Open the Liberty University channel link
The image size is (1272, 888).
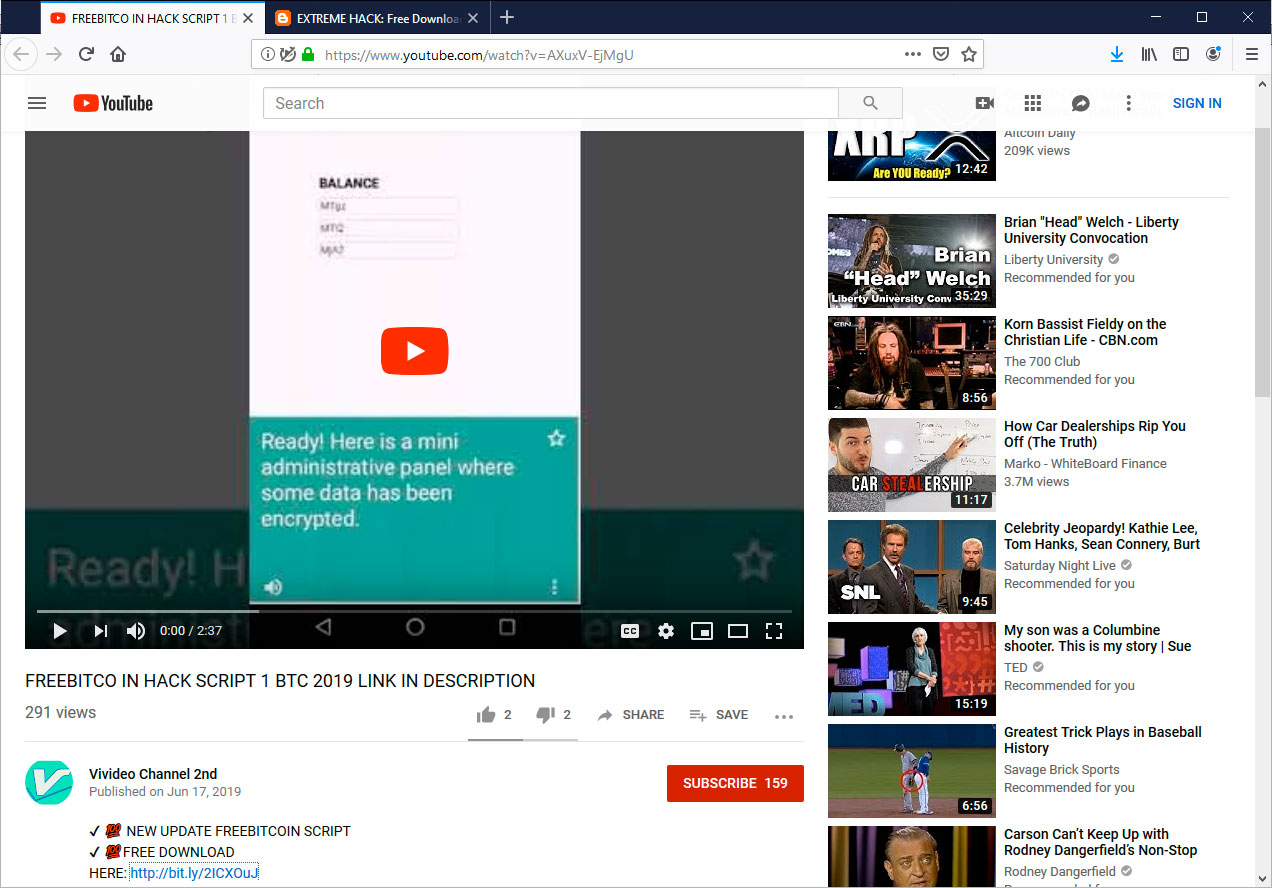tap(1053, 260)
